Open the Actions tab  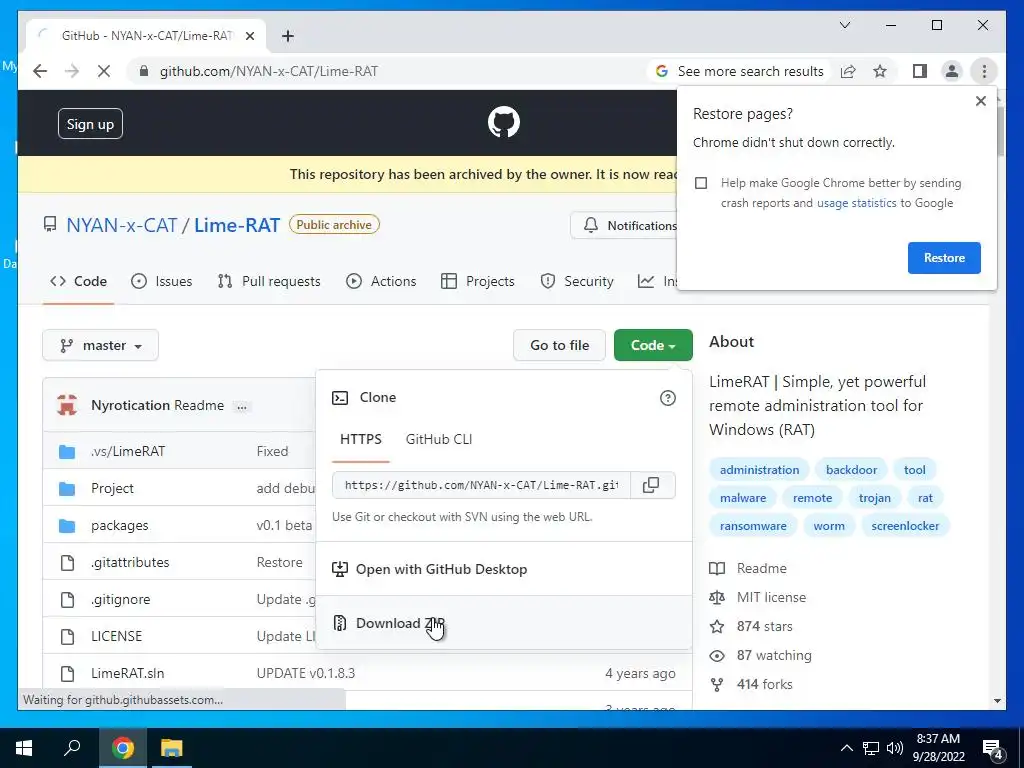tap(381, 281)
